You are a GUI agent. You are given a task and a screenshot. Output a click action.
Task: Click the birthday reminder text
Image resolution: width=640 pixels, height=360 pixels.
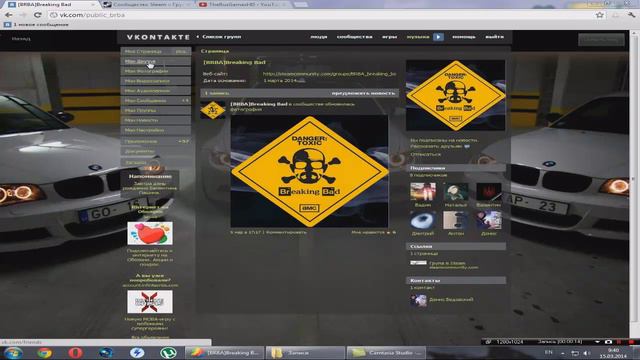coord(151,188)
